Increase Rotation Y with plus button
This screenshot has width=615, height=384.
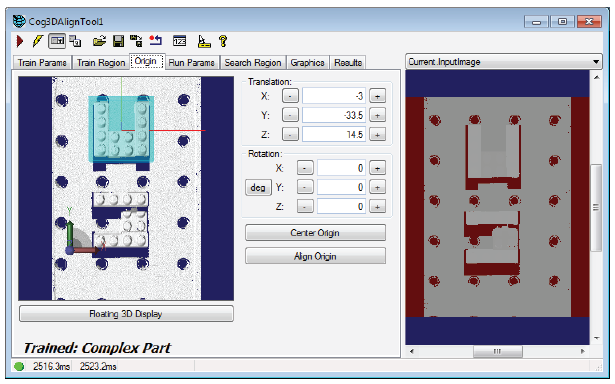click(x=377, y=187)
